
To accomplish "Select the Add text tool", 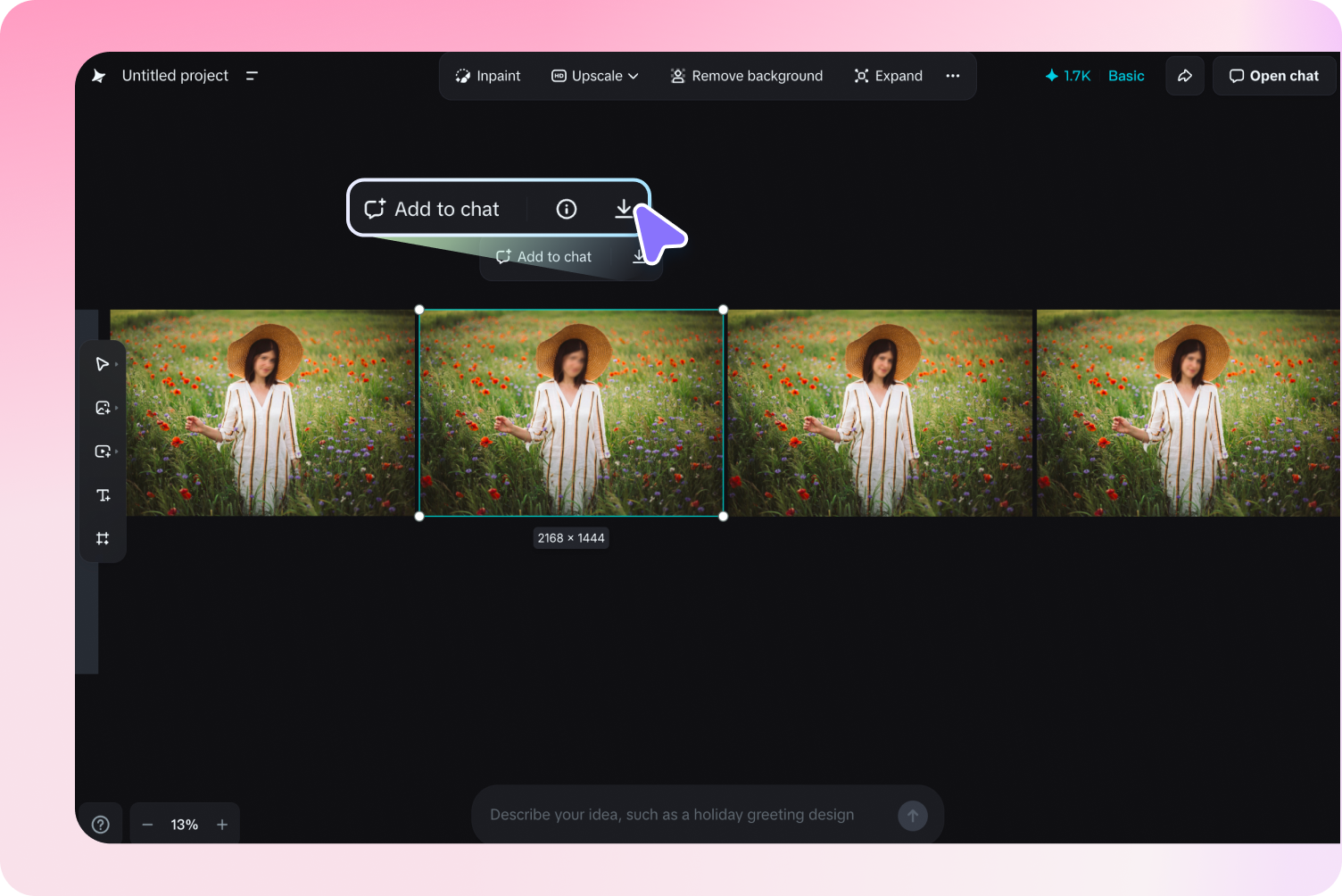I will pyautogui.click(x=103, y=494).
